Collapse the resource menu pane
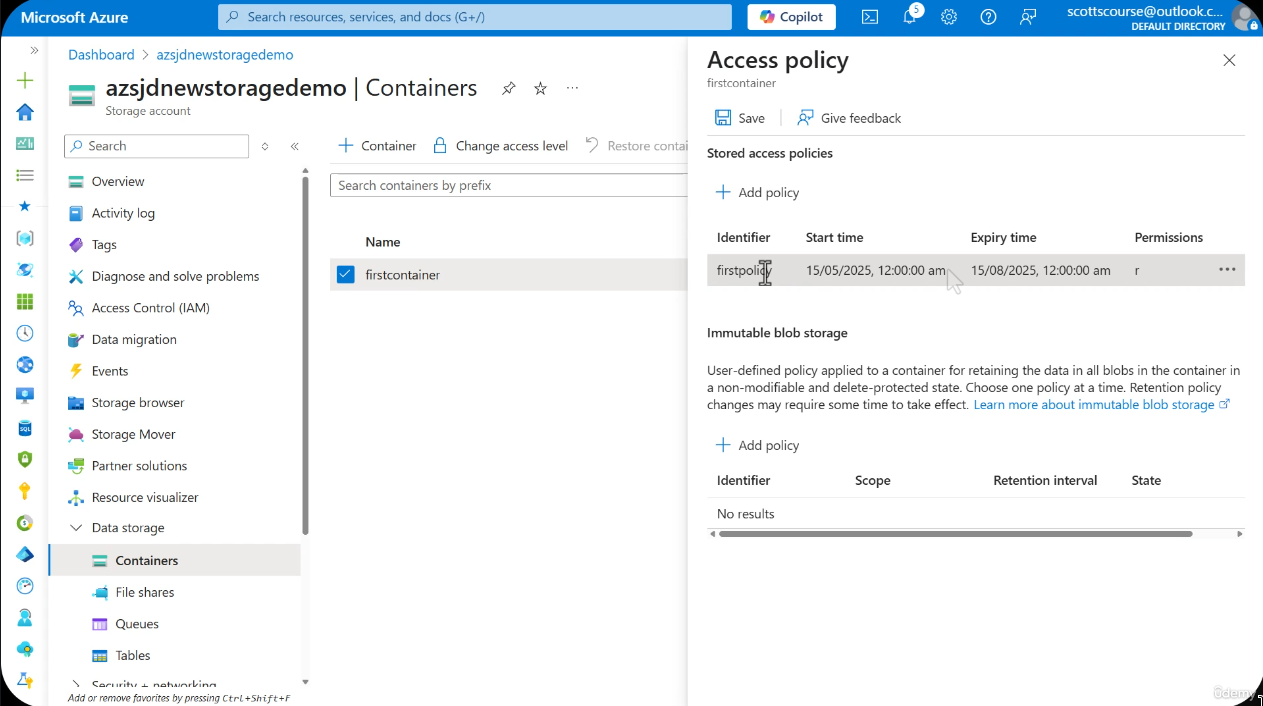 tap(295, 146)
